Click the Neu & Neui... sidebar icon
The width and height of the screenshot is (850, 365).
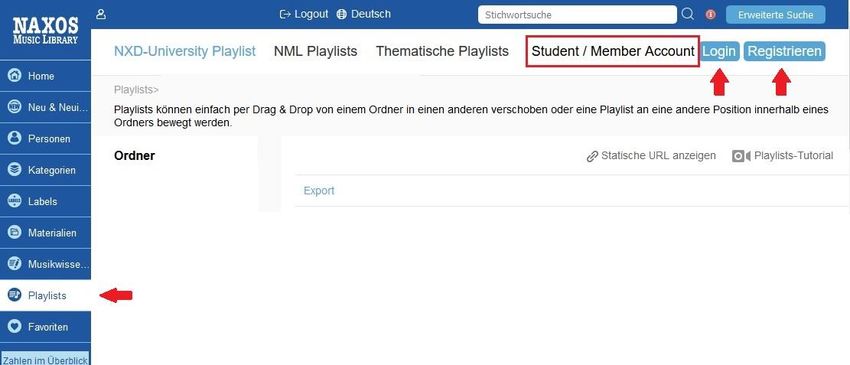(x=15, y=107)
